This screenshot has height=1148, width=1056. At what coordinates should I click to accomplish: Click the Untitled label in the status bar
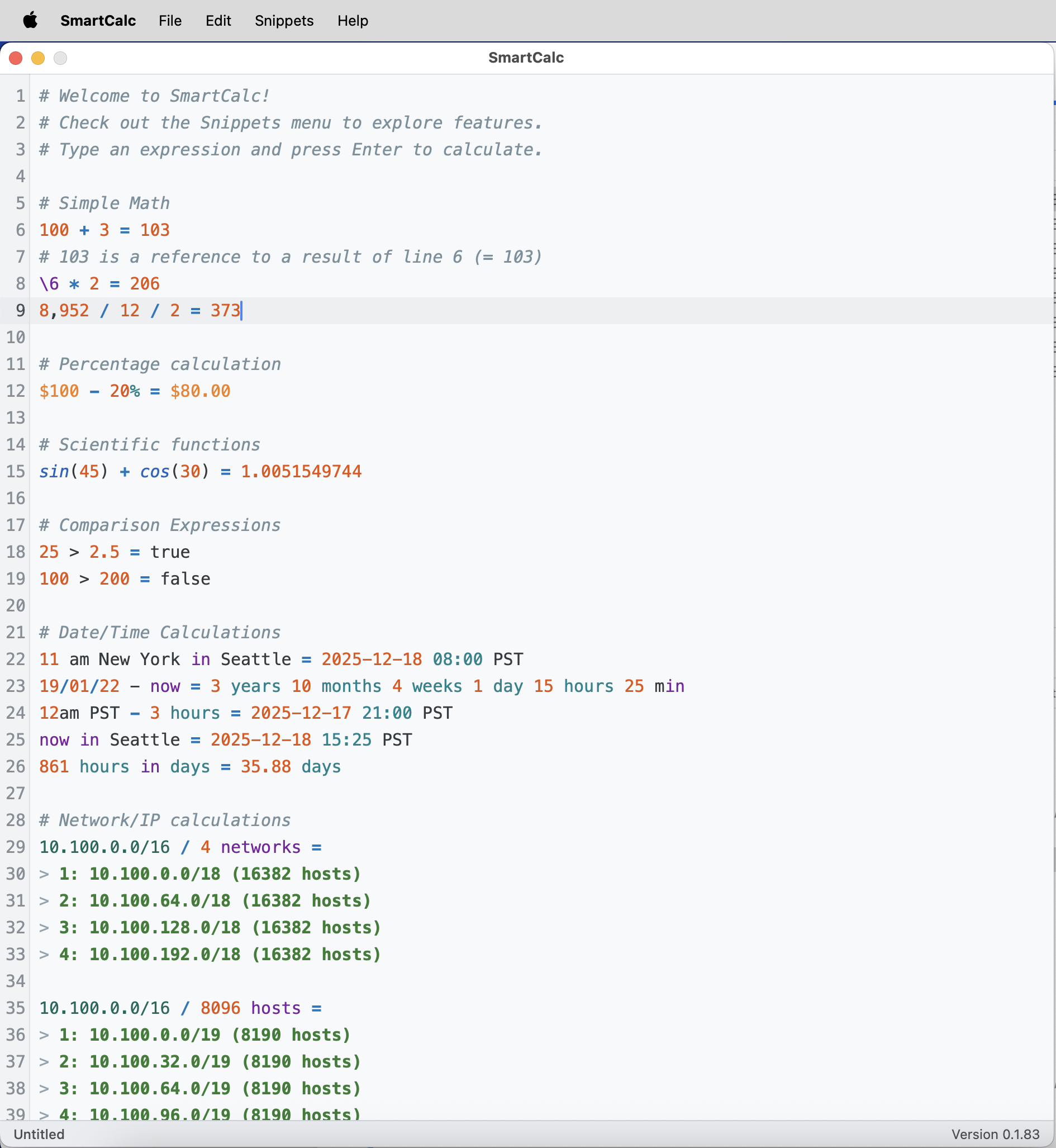tap(39, 1134)
